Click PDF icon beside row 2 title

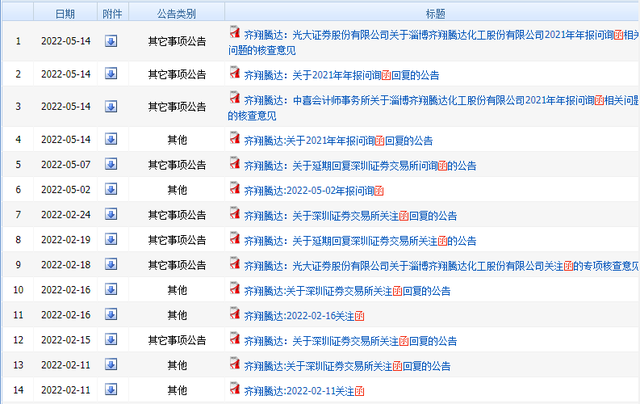[x=234, y=72]
